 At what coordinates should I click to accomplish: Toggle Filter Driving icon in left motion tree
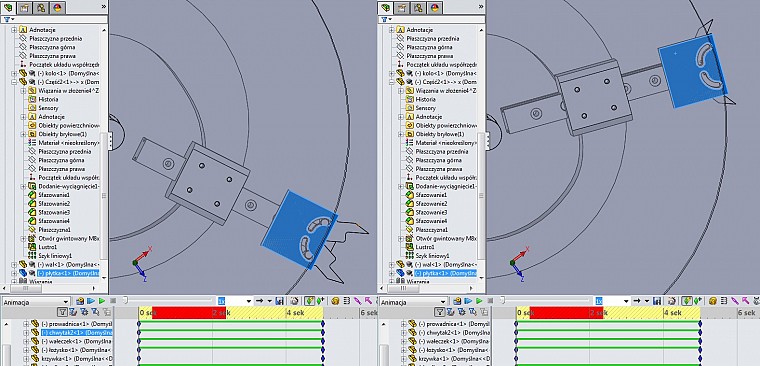click(x=84, y=312)
